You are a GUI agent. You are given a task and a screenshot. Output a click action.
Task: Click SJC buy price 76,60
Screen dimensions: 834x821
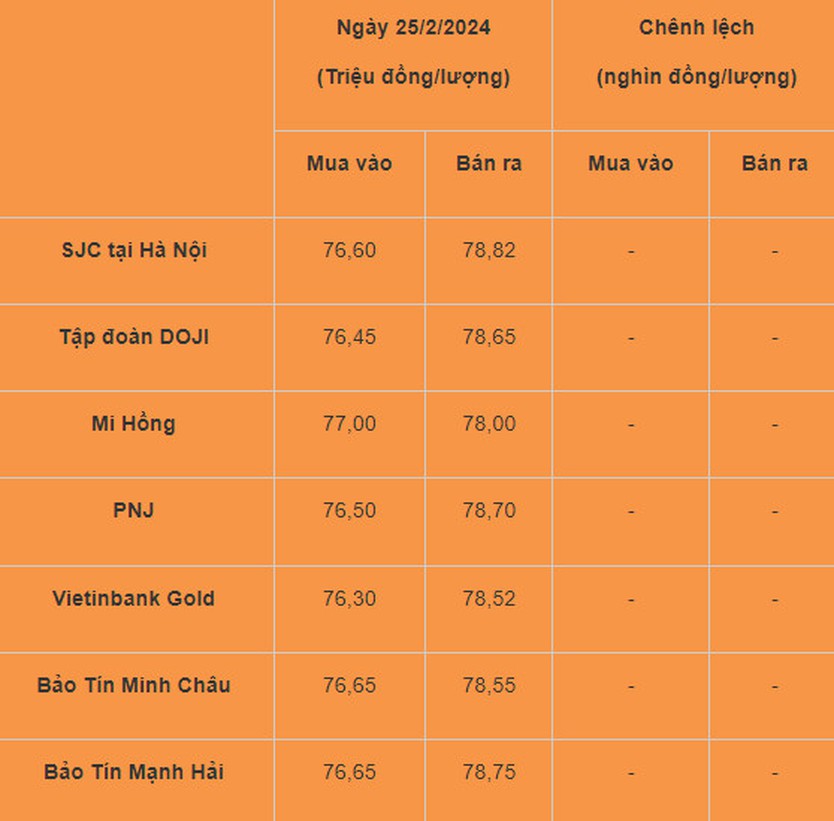point(349,250)
